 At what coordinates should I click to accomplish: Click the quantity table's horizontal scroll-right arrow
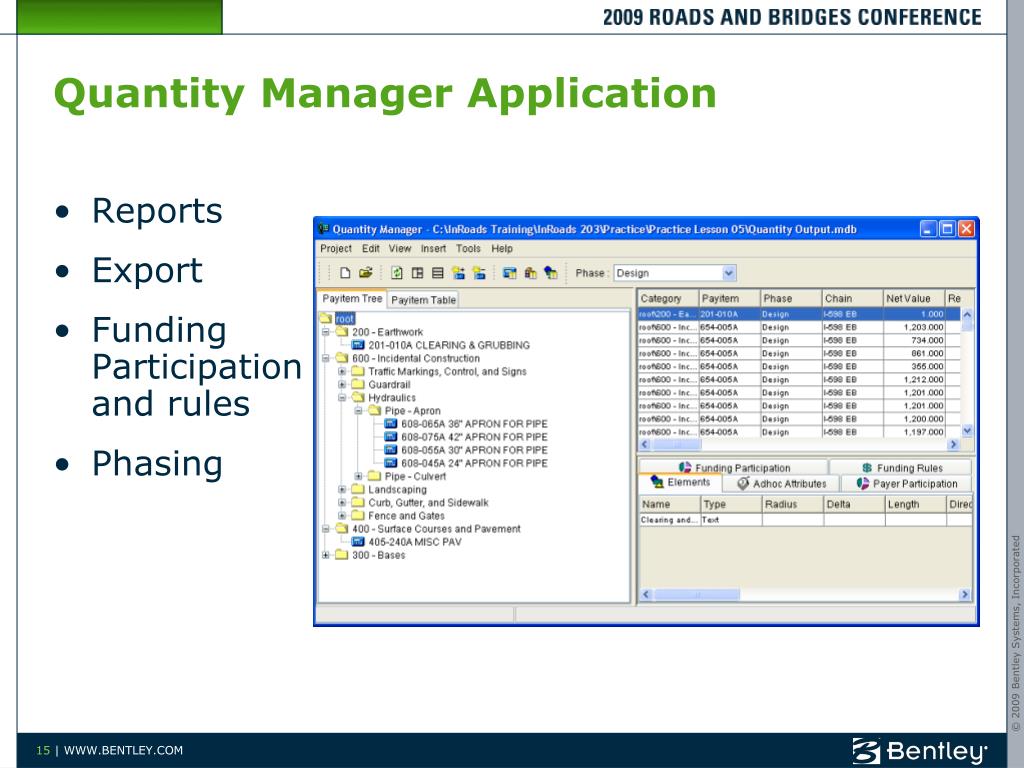click(x=953, y=444)
